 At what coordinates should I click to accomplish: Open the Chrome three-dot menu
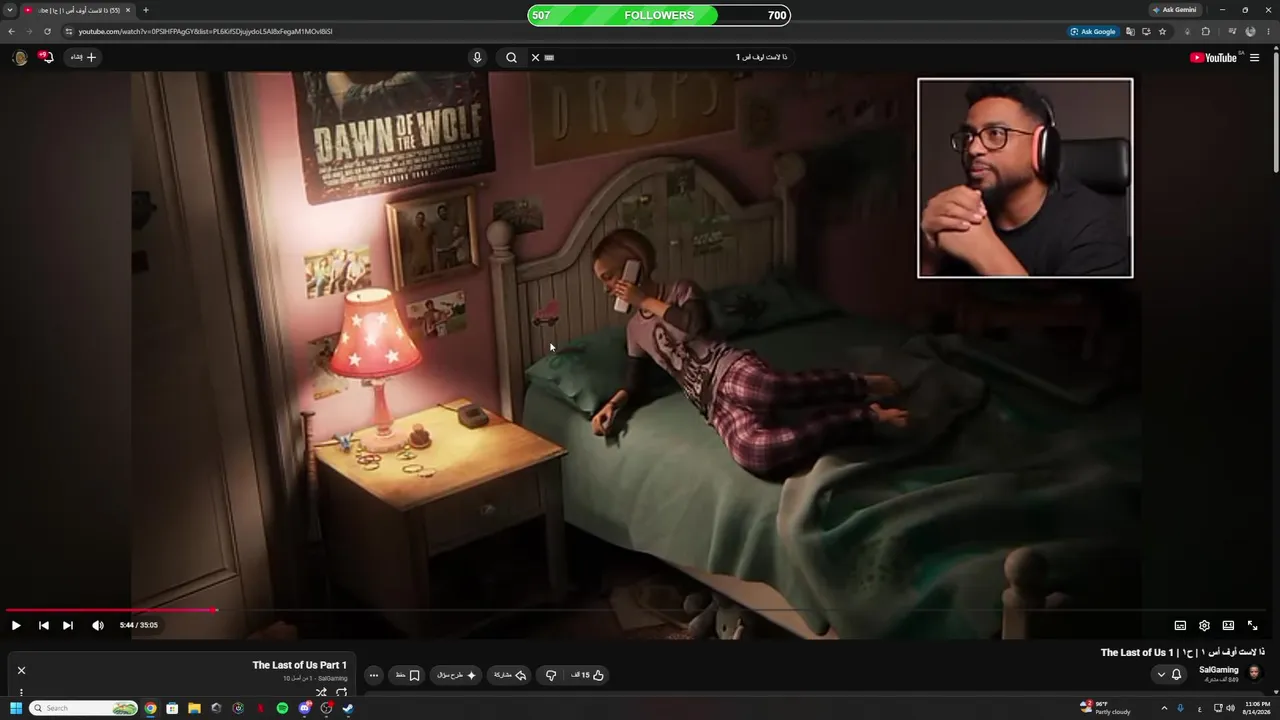pyautogui.click(x=1268, y=31)
